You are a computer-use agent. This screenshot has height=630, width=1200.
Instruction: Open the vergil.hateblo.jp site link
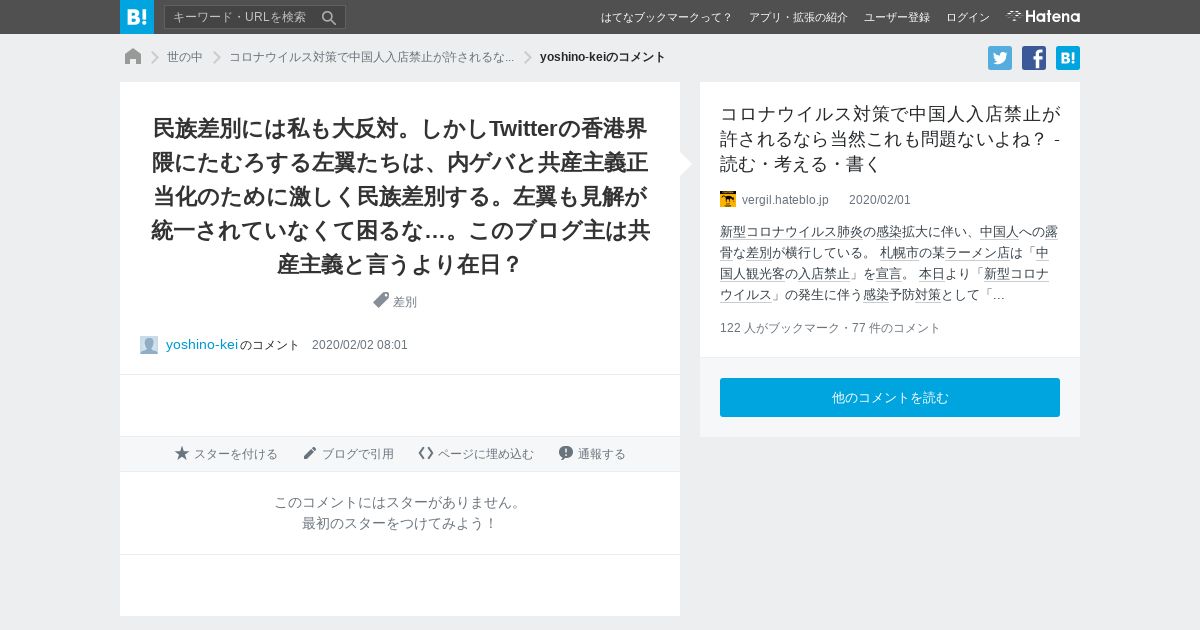(785, 200)
